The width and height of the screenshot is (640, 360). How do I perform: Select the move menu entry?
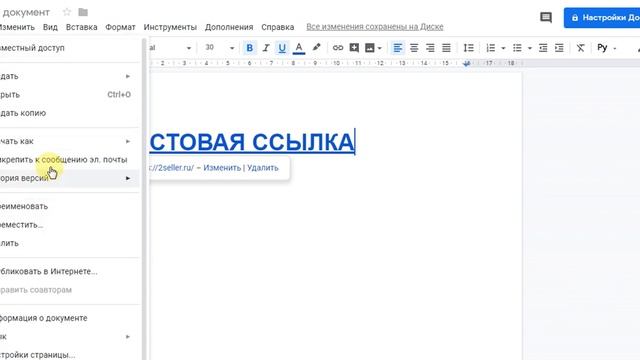click(x=70, y=224)
